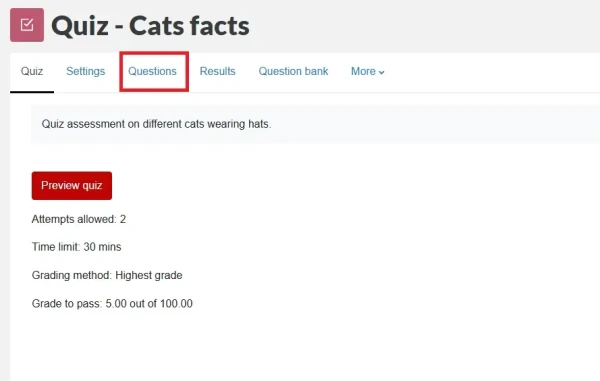This screenshot has width=600, height=381.
Task: Click 'Cats facts' in the page title
Action: [x=189, y=26]
